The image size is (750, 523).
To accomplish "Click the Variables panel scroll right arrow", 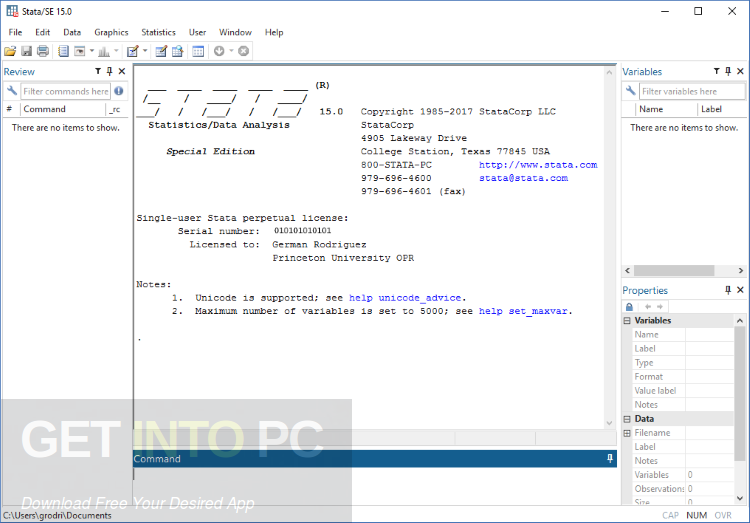I will pyautogui.click(x=740, y=270).
